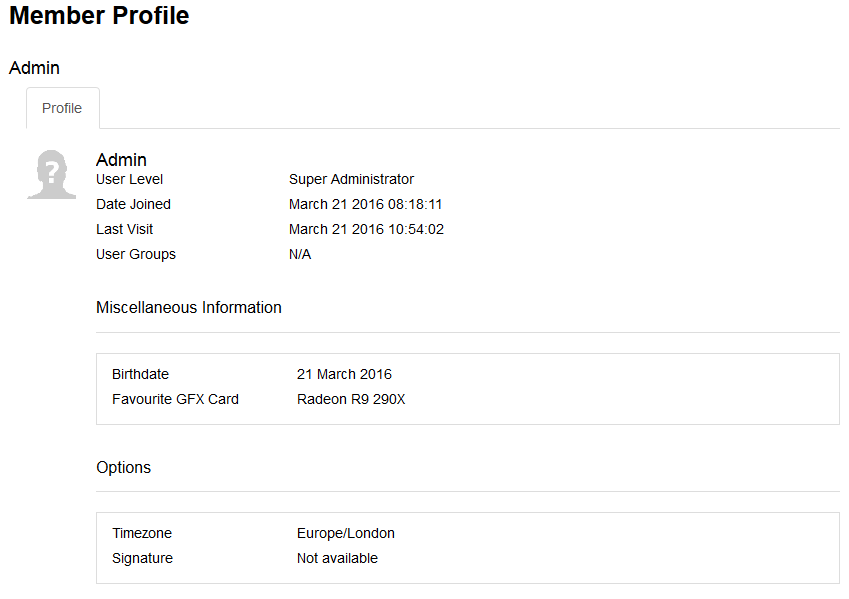Click the Favourite GFX Card label

click(x=175, y=399)
